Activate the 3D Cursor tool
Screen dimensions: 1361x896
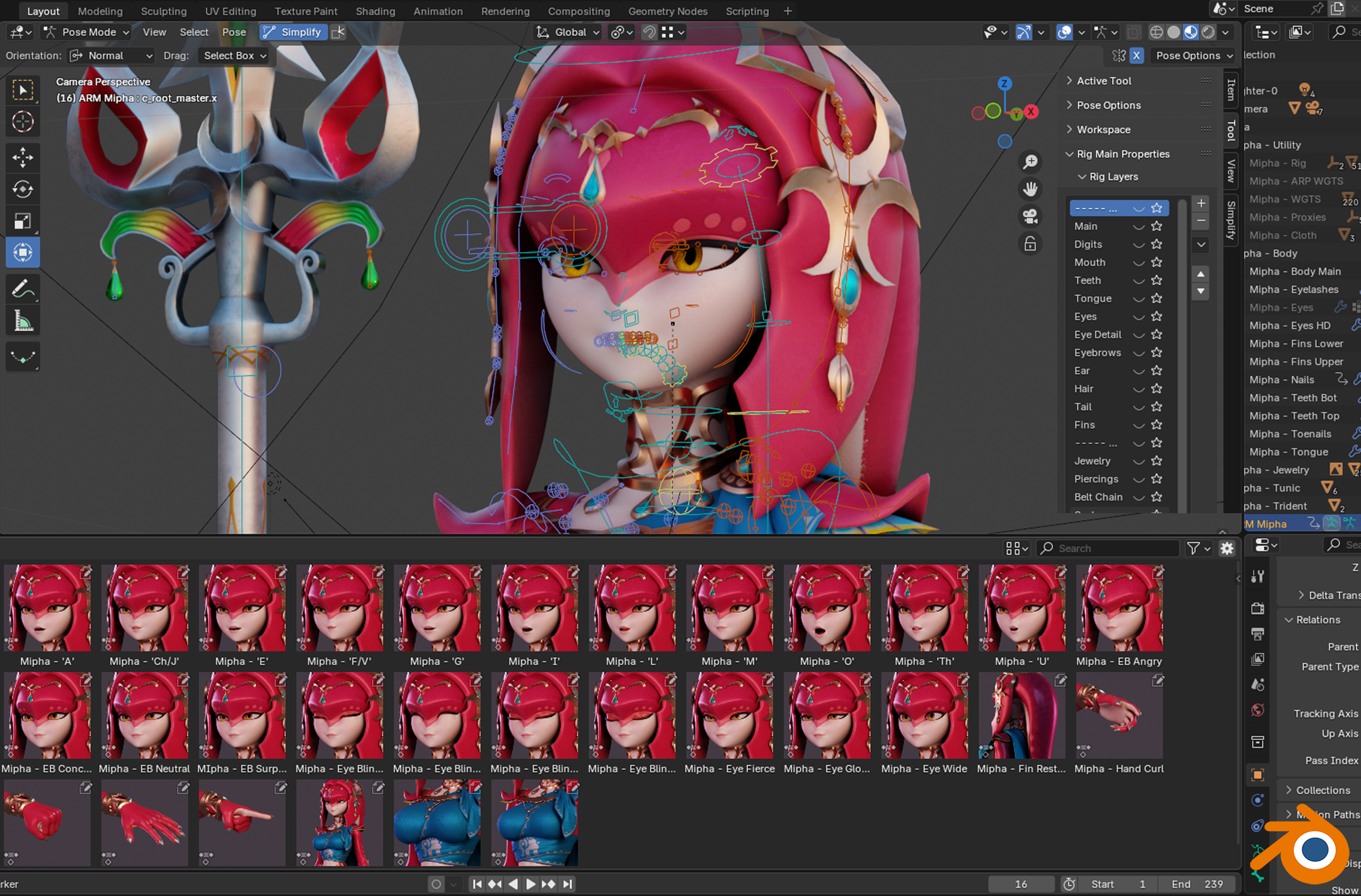coord(23,122)
